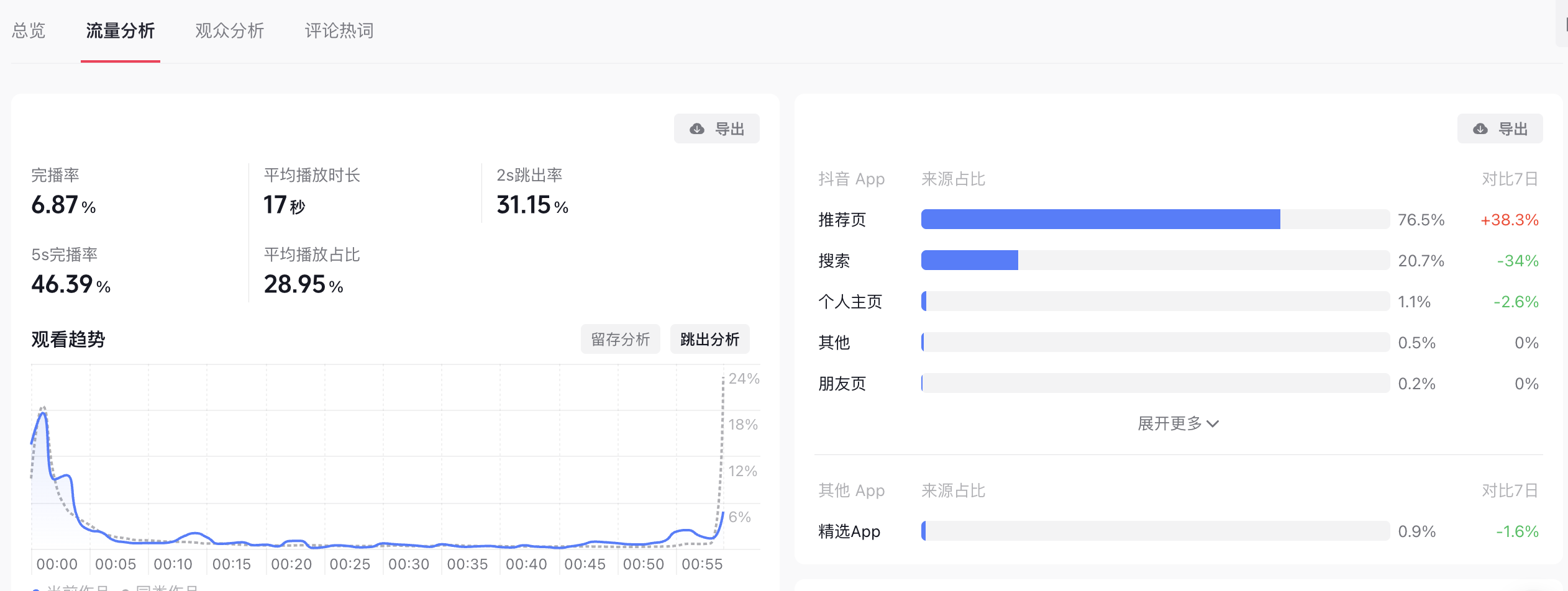Click the 个人主页 source bar
Viewport: 1568px width, 591px height.
[1155, 301]
